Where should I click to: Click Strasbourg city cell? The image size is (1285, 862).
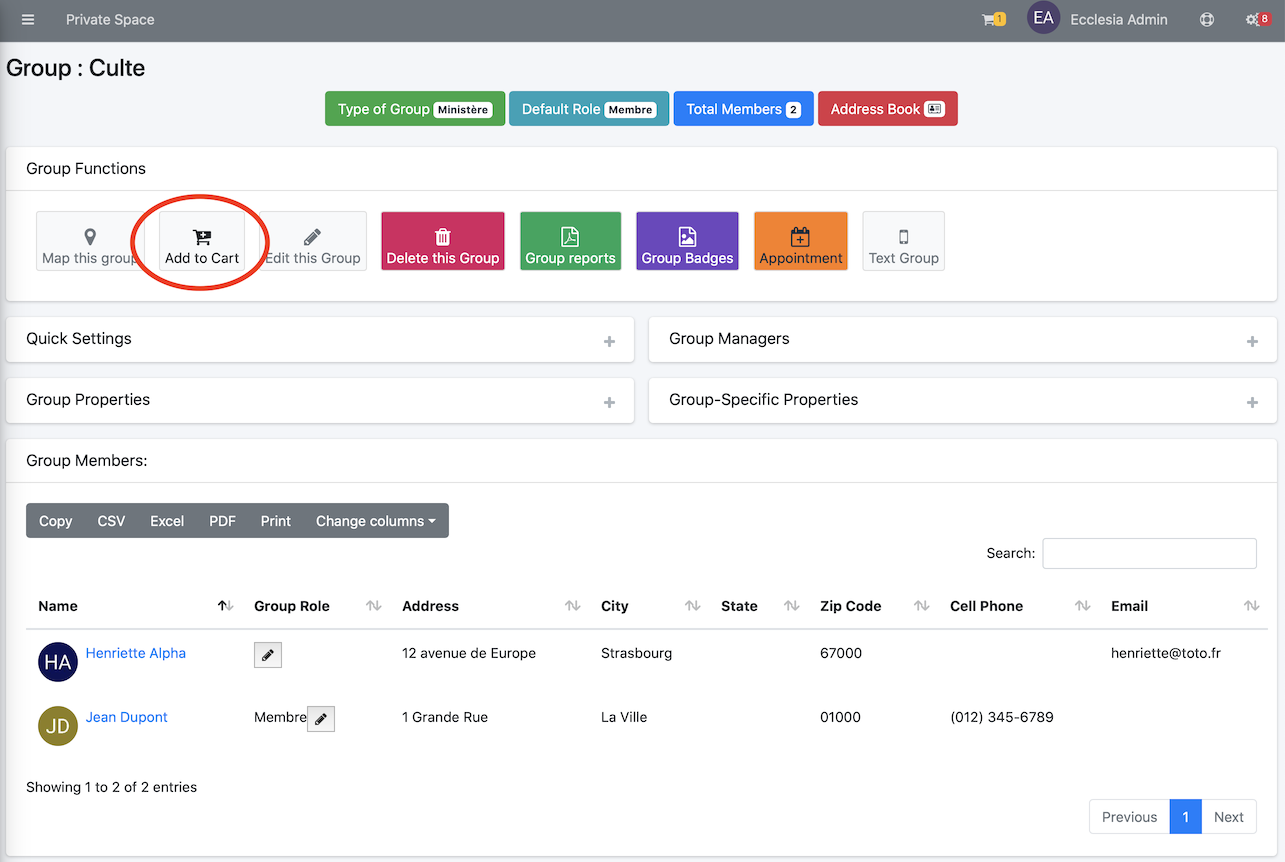click(x=636, y=653)
